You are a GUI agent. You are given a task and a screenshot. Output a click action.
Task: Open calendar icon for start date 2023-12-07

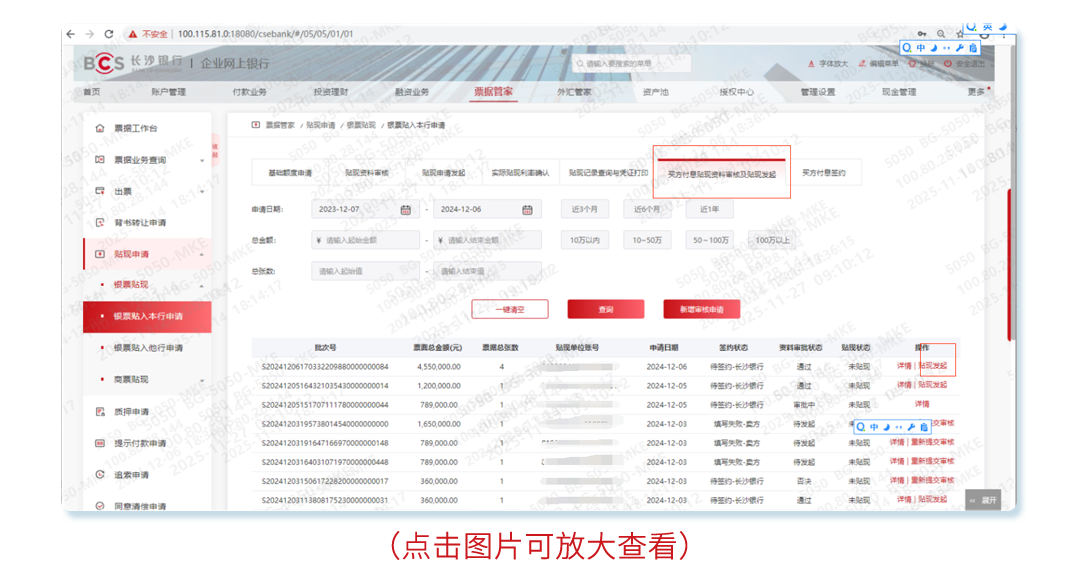tap(406, 209)
